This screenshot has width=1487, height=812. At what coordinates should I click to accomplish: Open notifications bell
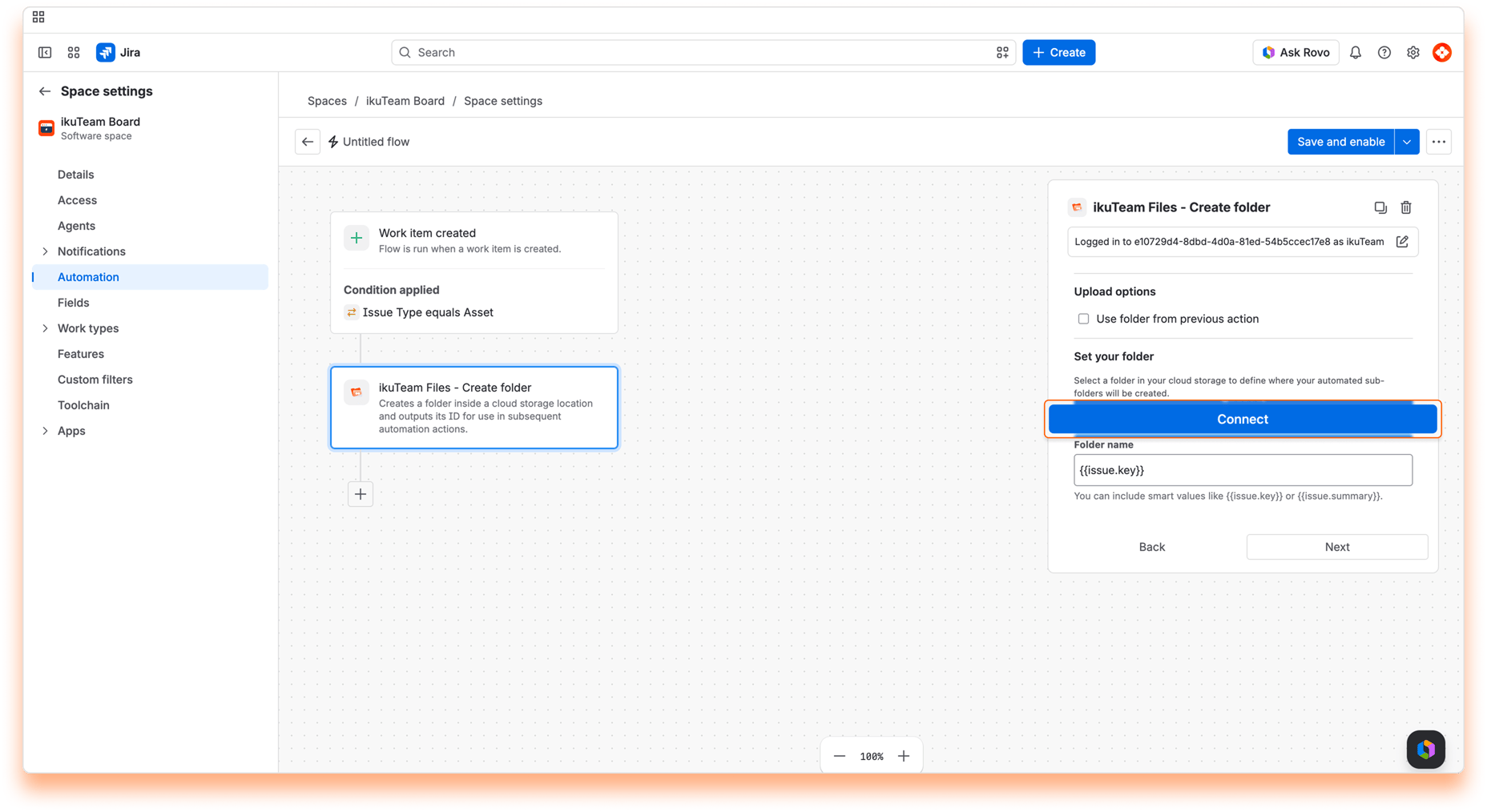click(x=1356, y=52)
